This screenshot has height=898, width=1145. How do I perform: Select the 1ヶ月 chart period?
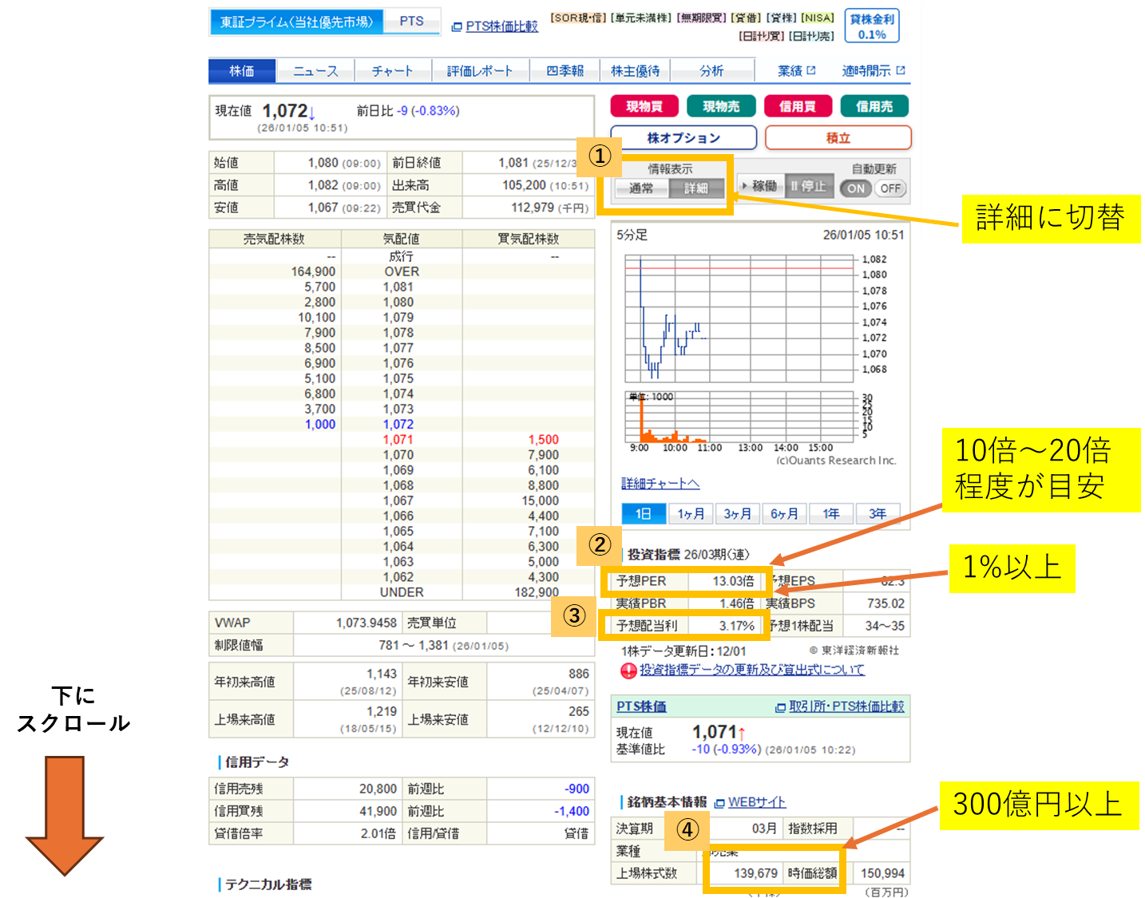691,514
